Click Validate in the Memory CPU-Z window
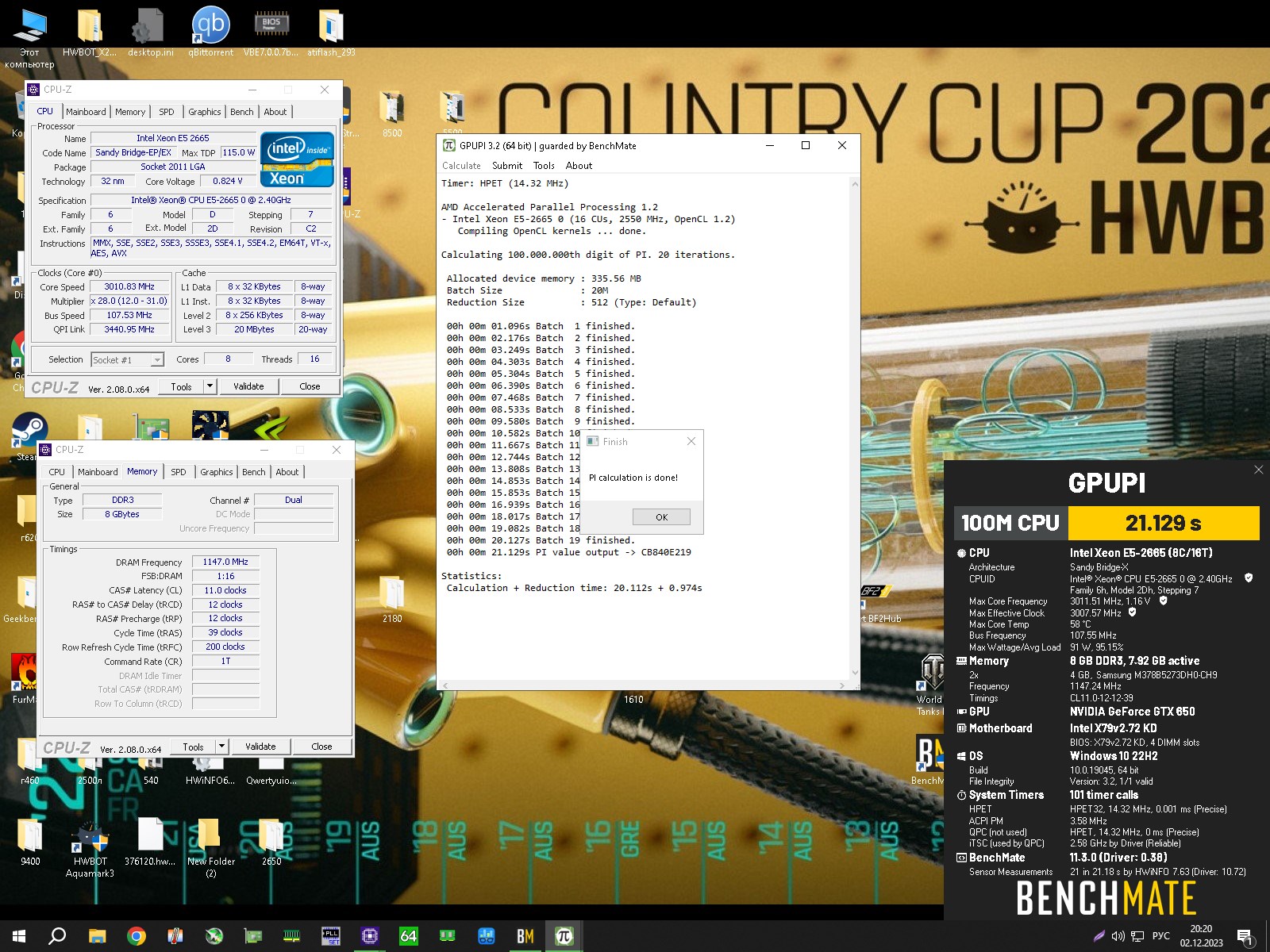This screenshot has height=952, width=1270. [260, 747]
